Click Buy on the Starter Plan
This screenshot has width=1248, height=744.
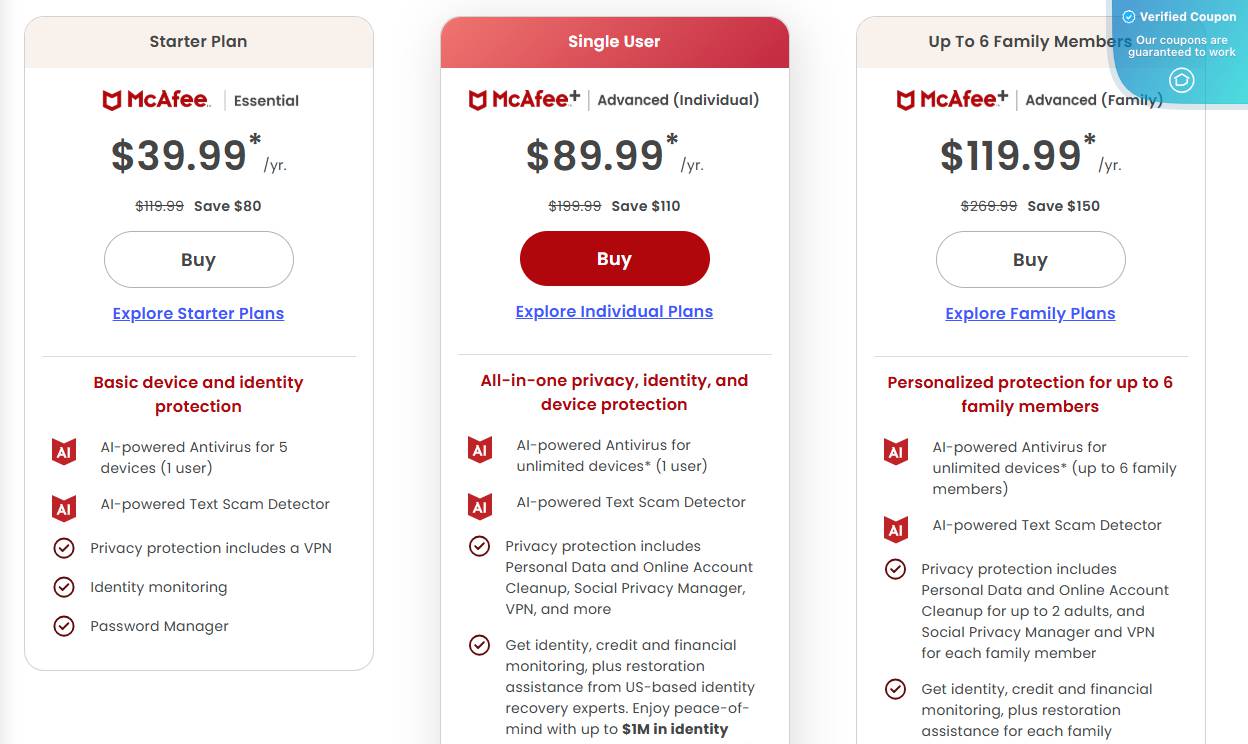(198, 259)
